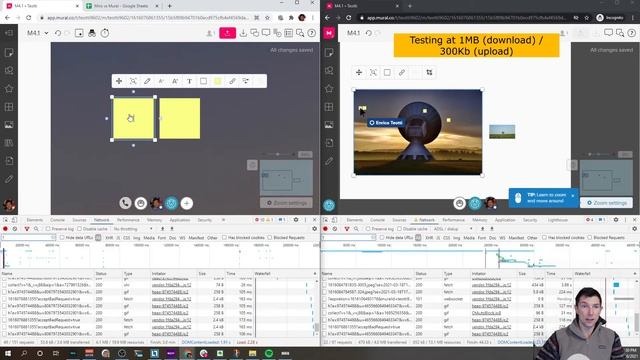Click the move cross icon on sticky note toolbar
The image size is (640, 360).
click(119, 81)
